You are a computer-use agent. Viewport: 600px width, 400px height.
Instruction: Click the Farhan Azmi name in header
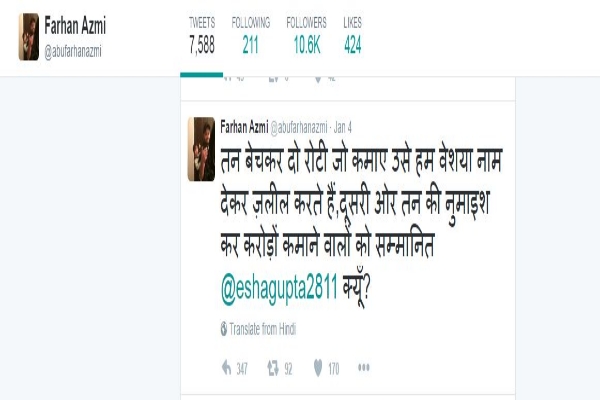click(x=75, y=26)
